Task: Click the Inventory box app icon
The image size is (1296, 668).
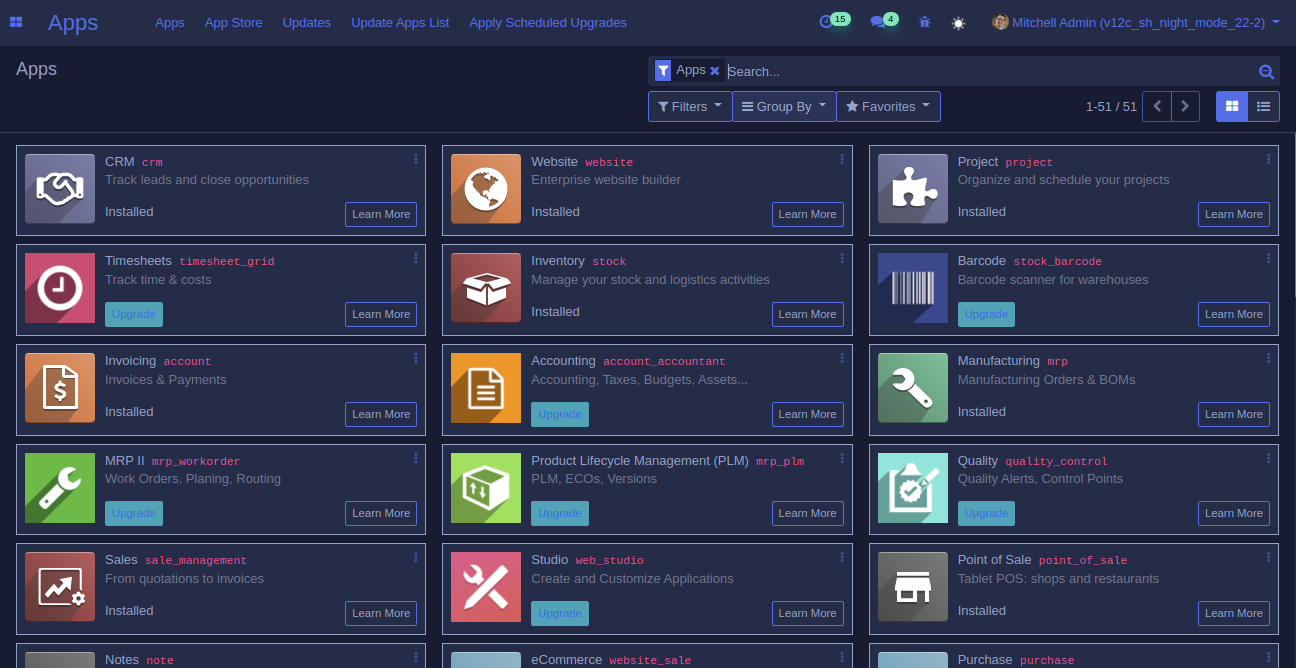Action: 486,288
